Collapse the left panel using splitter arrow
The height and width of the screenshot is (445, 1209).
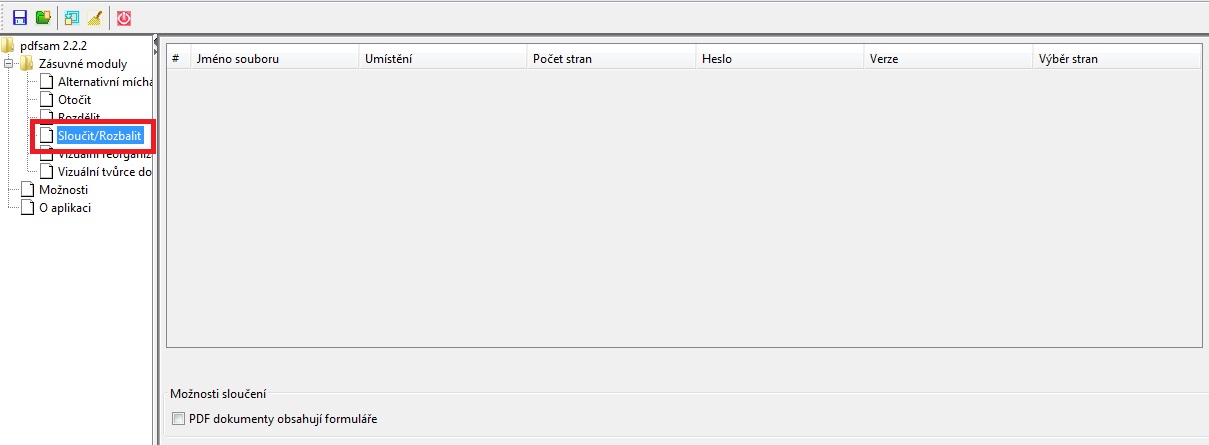coord(156,40)
